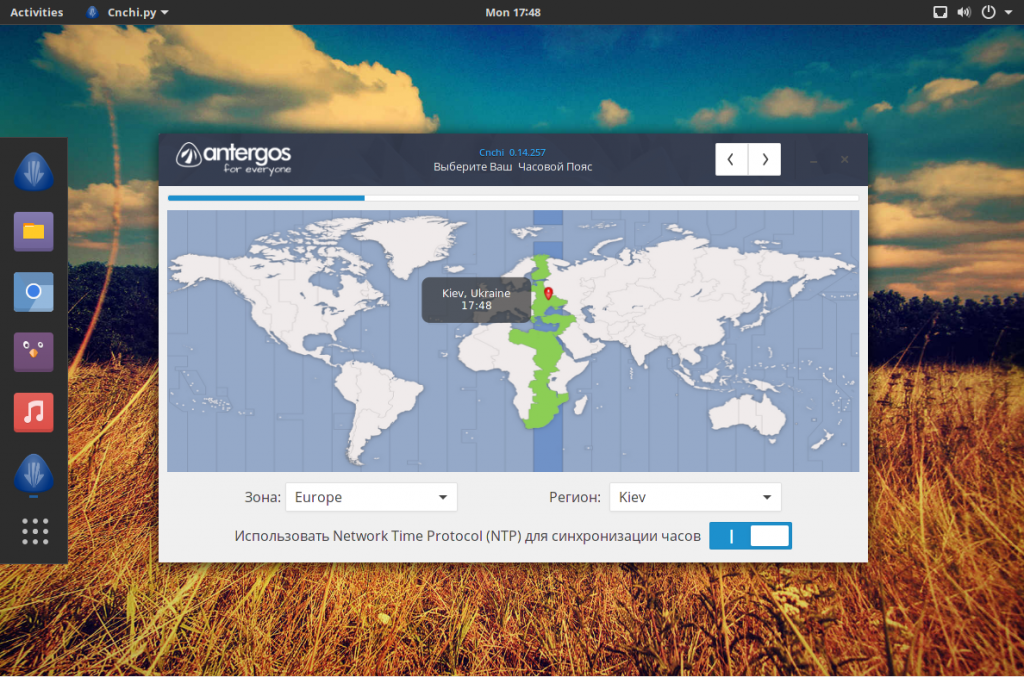Open the Регион Kiev dropdown
The image size is (1024, 677).
(695, 497)
